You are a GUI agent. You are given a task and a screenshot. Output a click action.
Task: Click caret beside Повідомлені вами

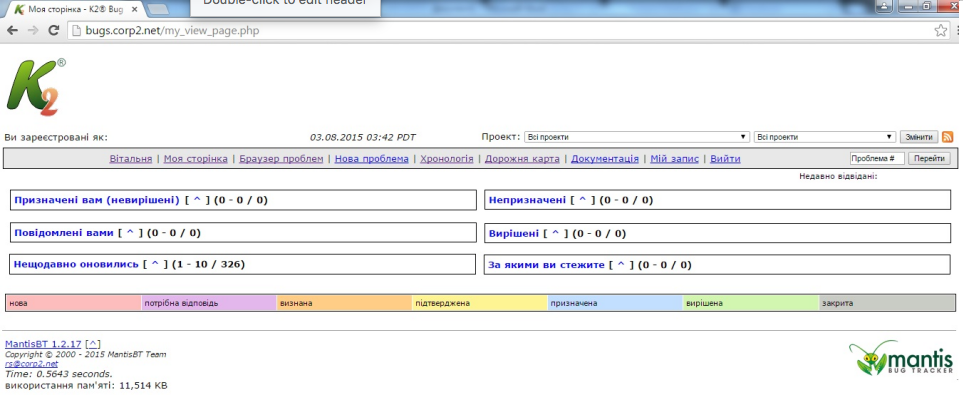[130, 233]
